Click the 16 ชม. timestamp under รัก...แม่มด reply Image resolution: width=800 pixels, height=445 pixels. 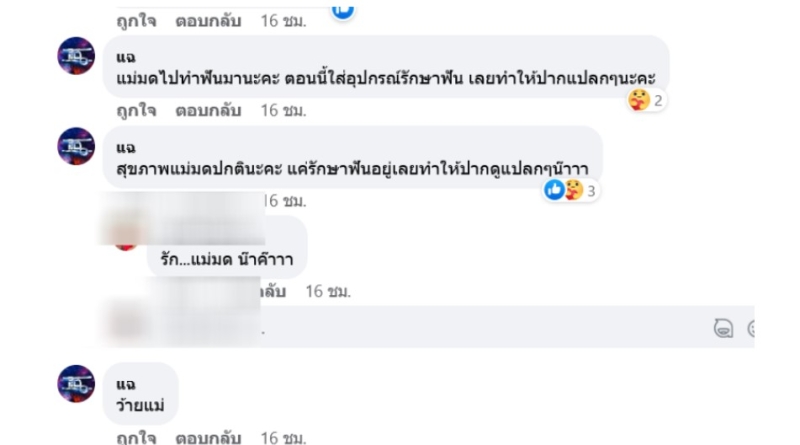point(328,291)
